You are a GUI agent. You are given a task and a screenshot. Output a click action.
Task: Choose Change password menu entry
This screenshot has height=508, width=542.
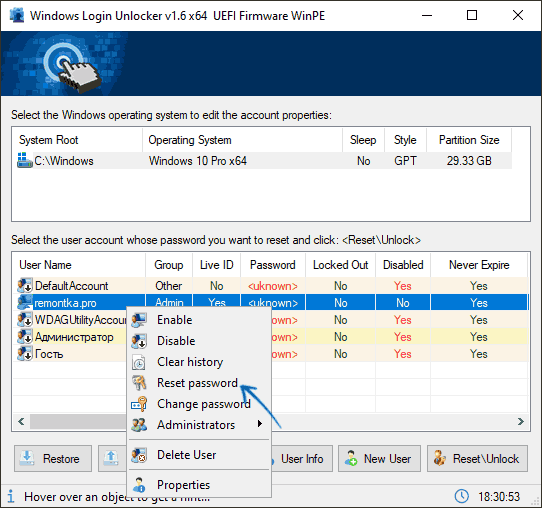[x=204, y=404]
